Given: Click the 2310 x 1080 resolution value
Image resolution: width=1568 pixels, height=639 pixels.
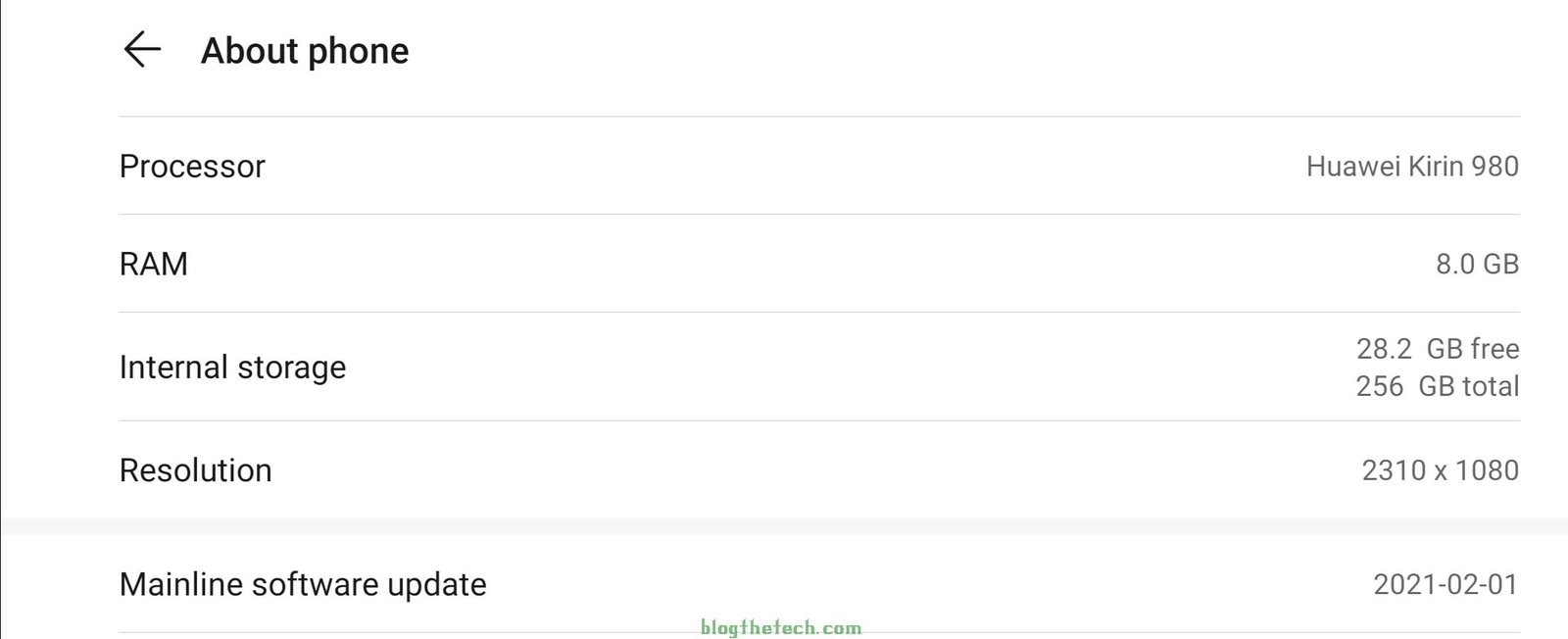Looking at the screenshot, I should [x=1440, y=470].
